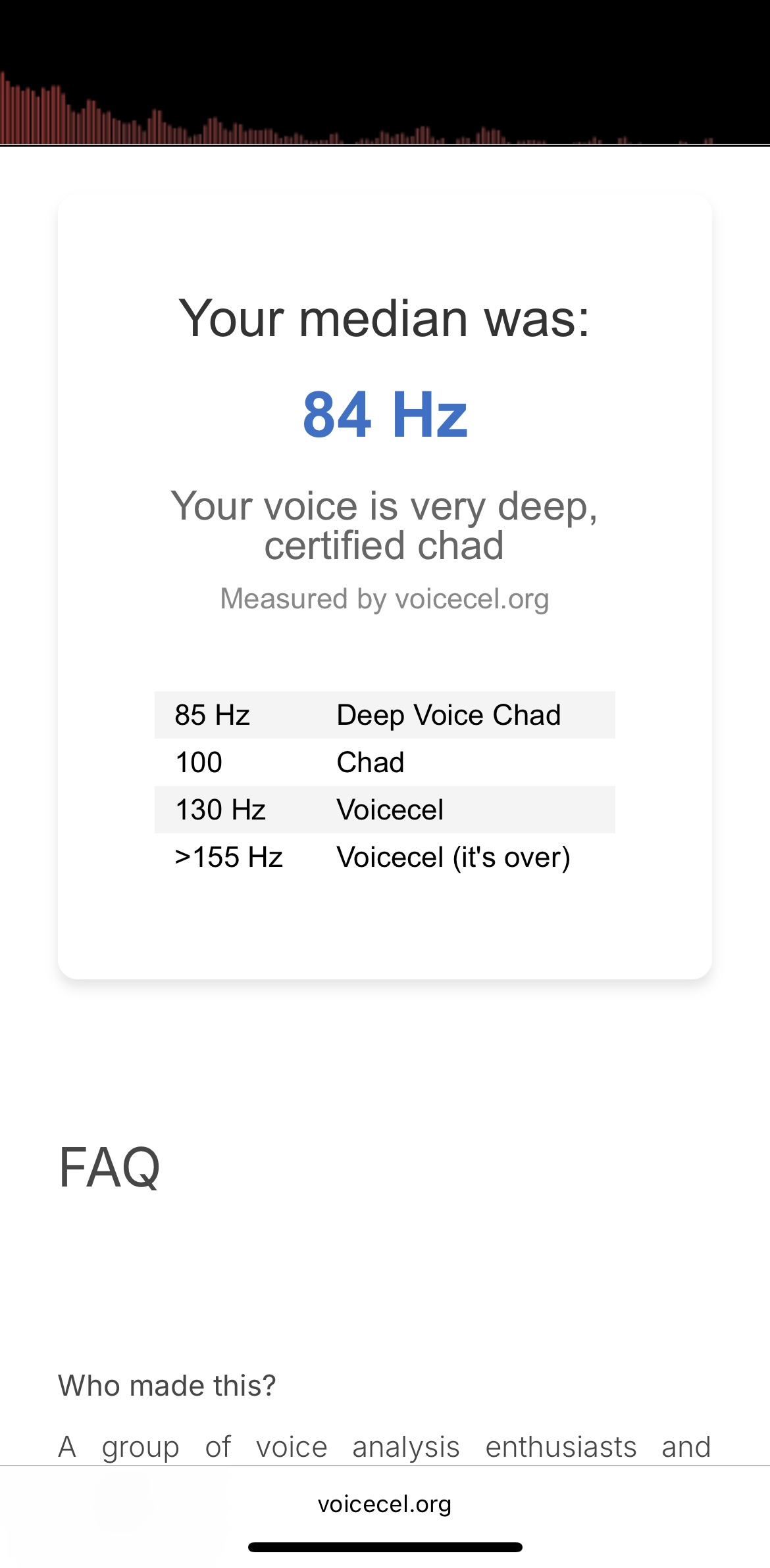The height and width of the screenshot is (1568, 770).
Task: Select the 100 frequency cell
Action: coord(199,762)
